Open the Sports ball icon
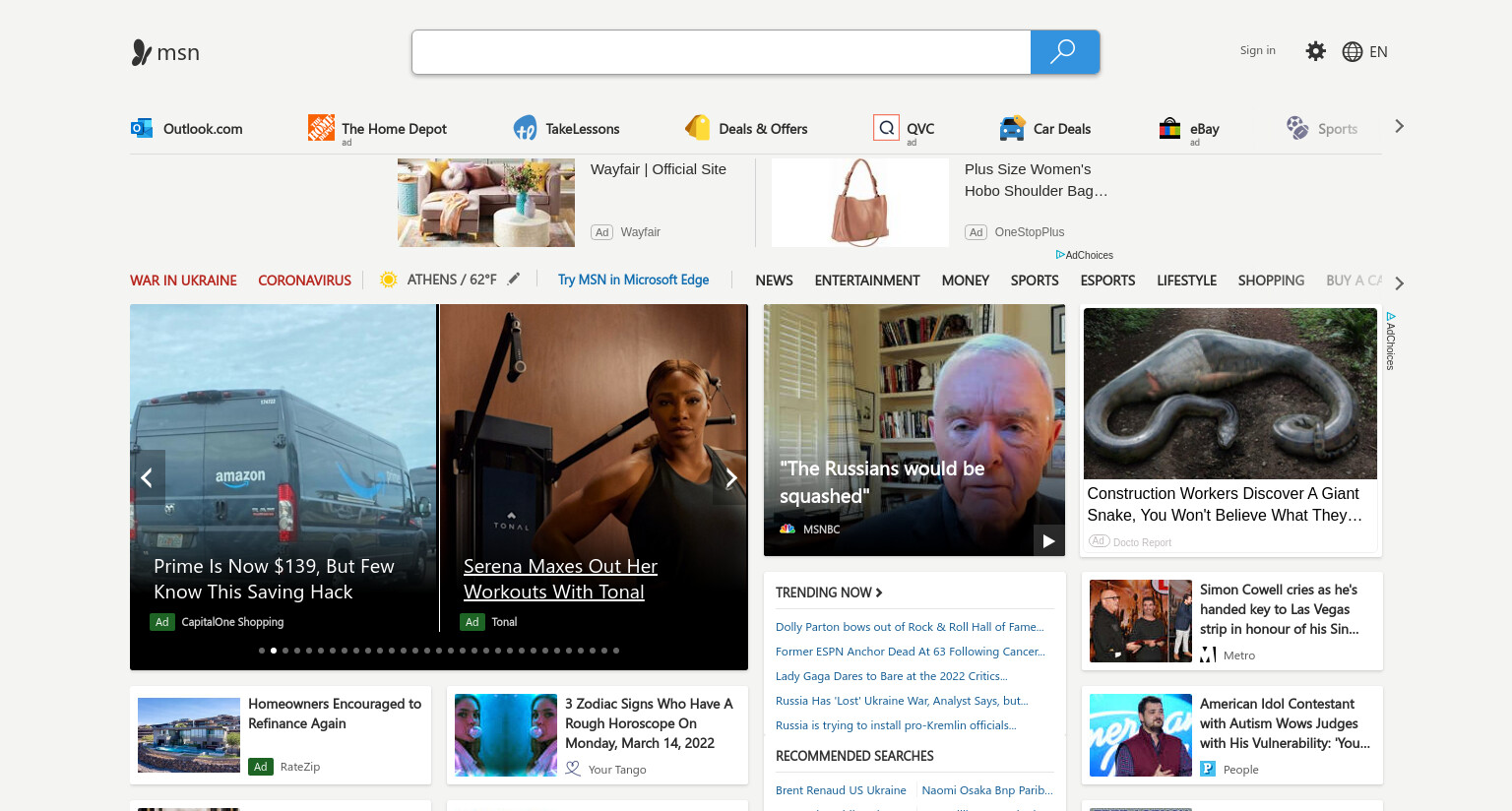The height and width of the screenshot is (811, 1512). (1297, 128)
